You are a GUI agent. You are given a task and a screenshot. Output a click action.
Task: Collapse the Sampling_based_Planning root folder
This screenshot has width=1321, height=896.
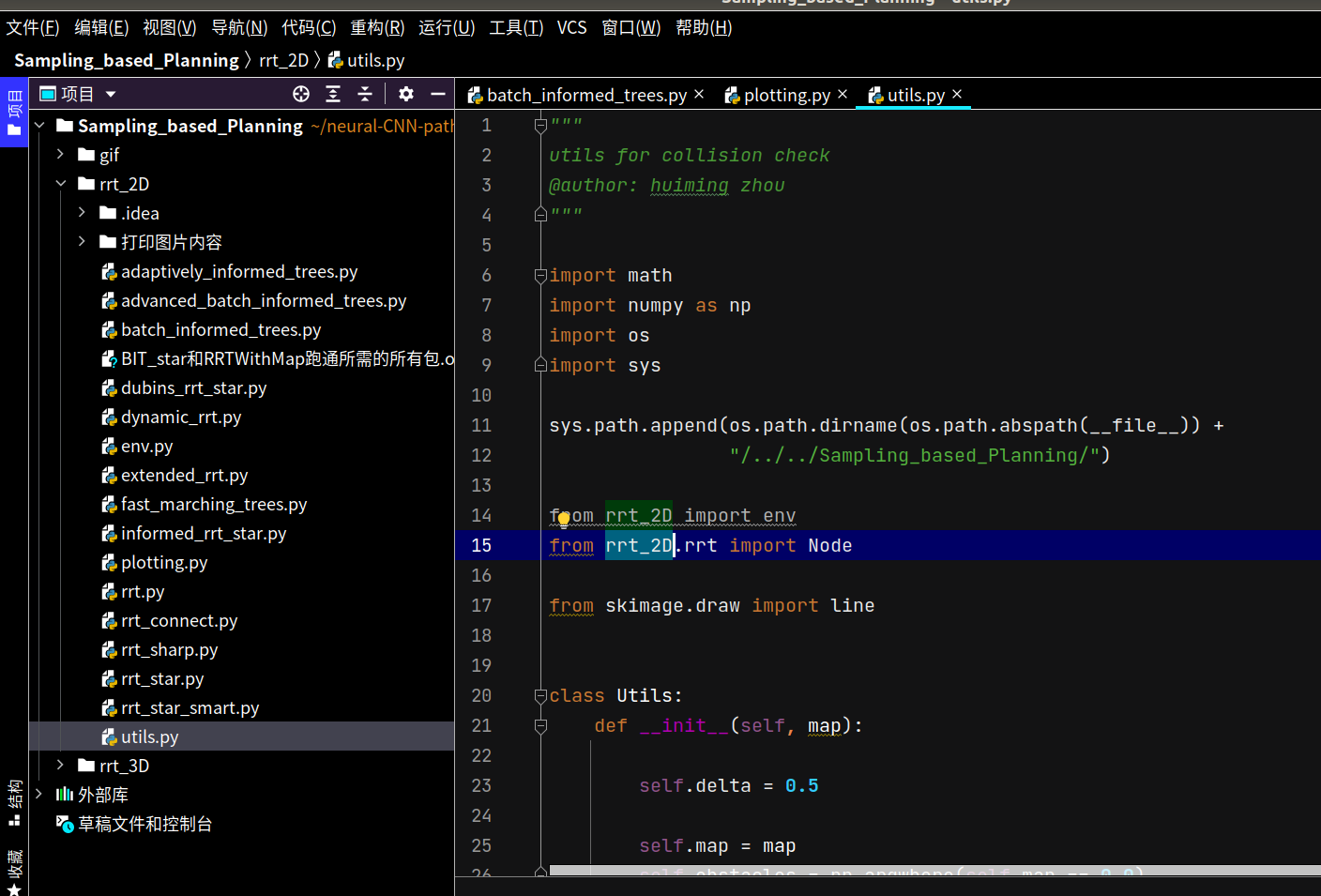click(39, 125)
